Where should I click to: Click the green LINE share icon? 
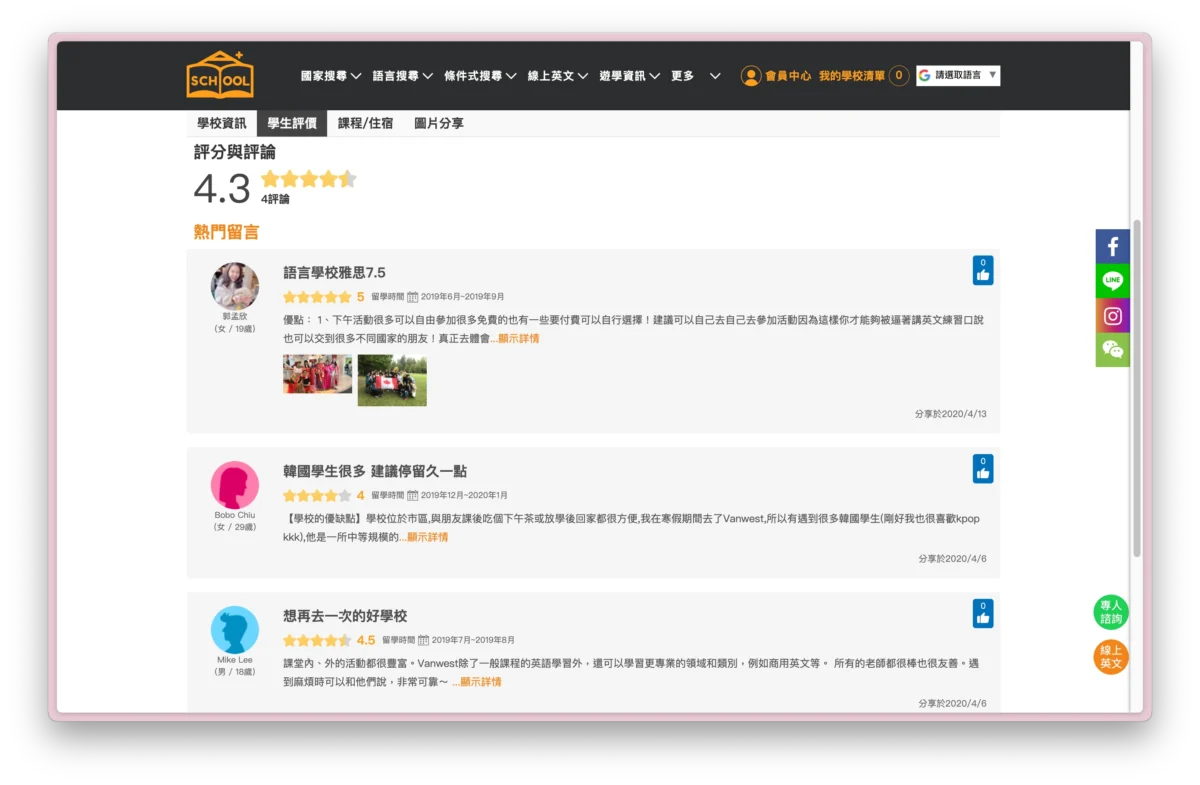1112,281
